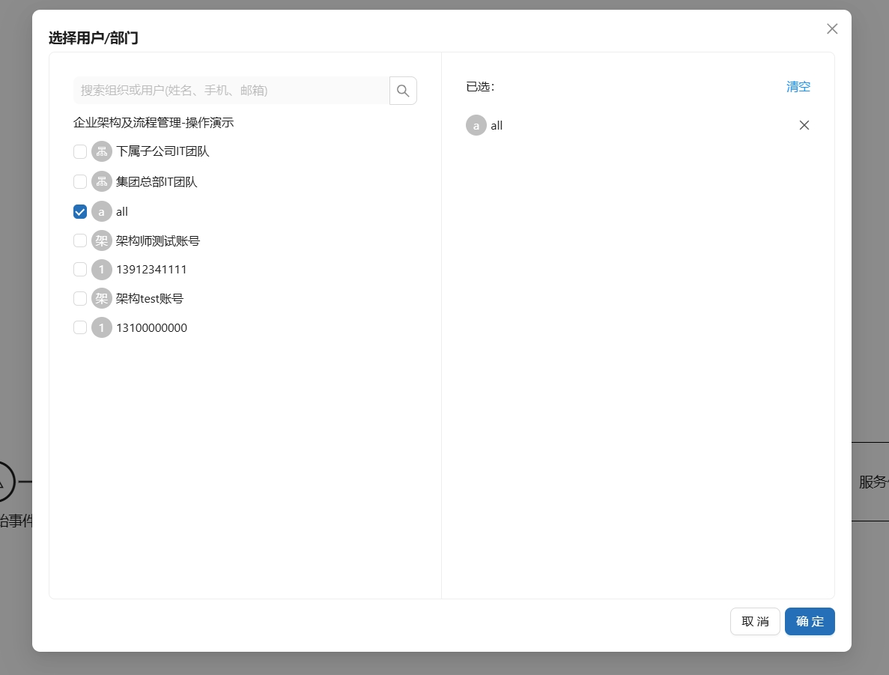Click the avatar icon for 13912341111
The image size is (889, 675).
[x=101, y=269]
